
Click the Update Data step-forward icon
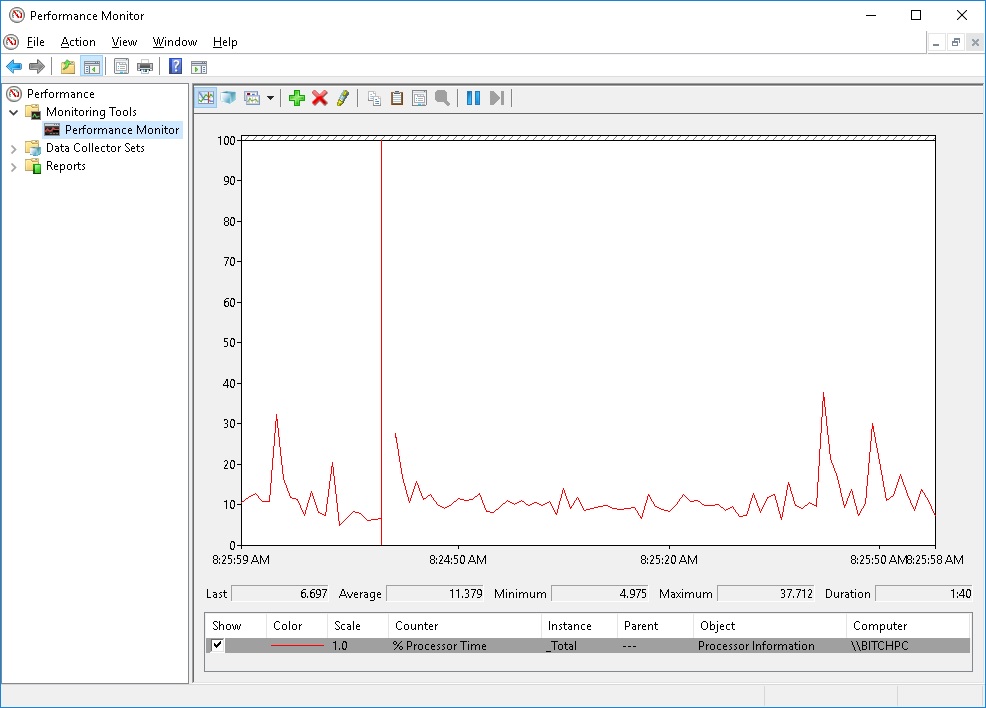[x=497, y=98]
